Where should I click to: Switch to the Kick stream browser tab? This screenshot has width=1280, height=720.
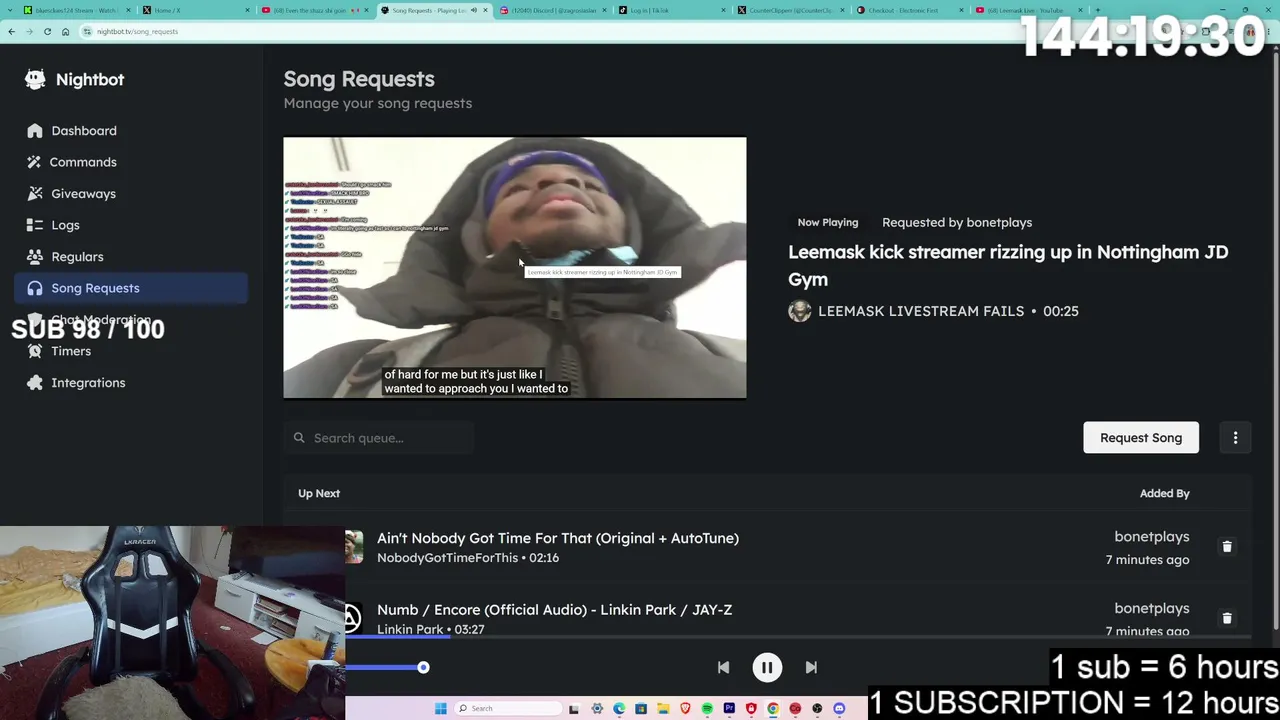click(76, 10)
